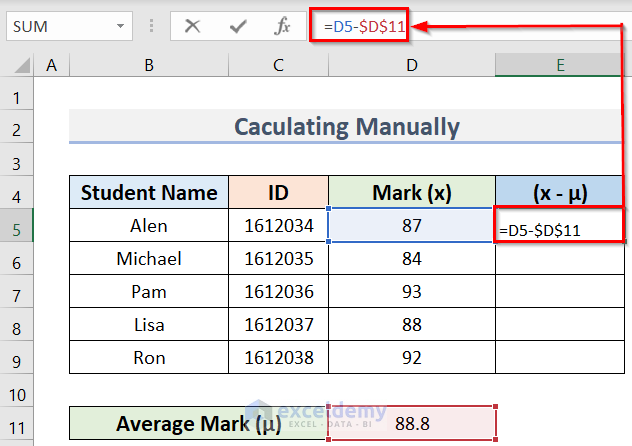Select column A header
The height and width of the screenshot is (446, 632).
(x=51, y=66)
